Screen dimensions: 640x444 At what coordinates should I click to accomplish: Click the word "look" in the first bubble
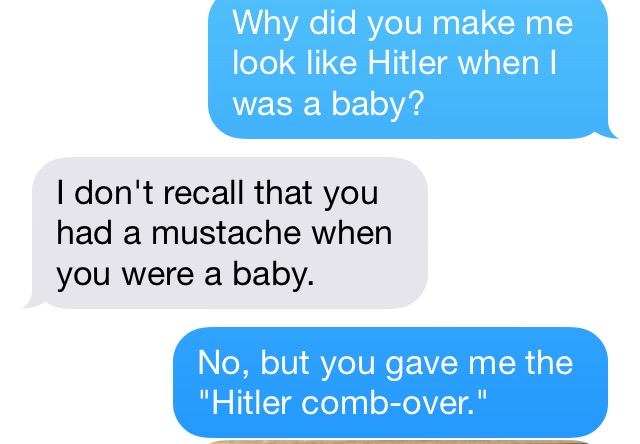[263, 62]
